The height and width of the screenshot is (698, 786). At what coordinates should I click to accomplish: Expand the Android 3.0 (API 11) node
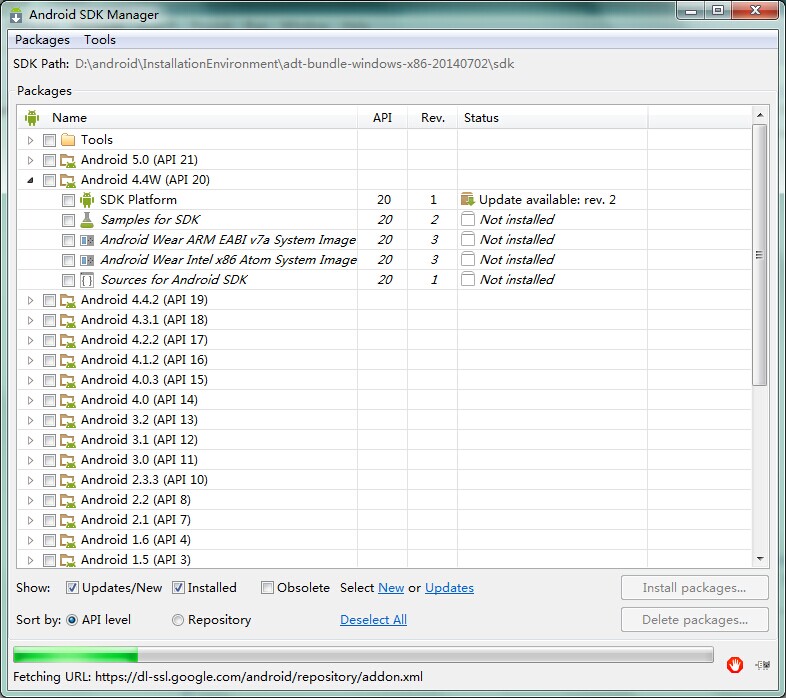point(31,460)
